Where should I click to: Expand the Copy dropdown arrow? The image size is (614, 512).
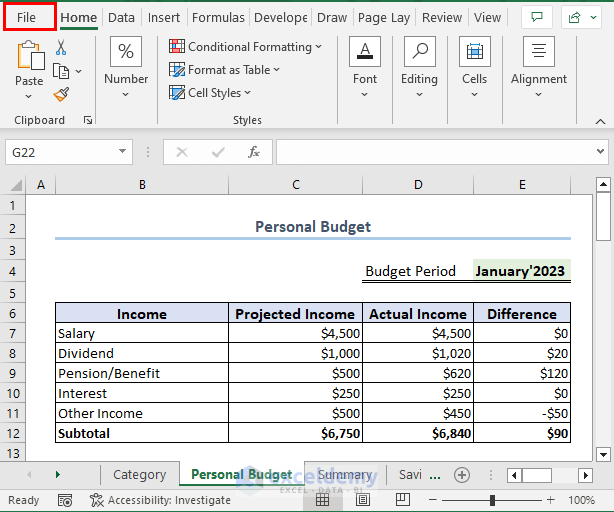(x=78, y=71)
